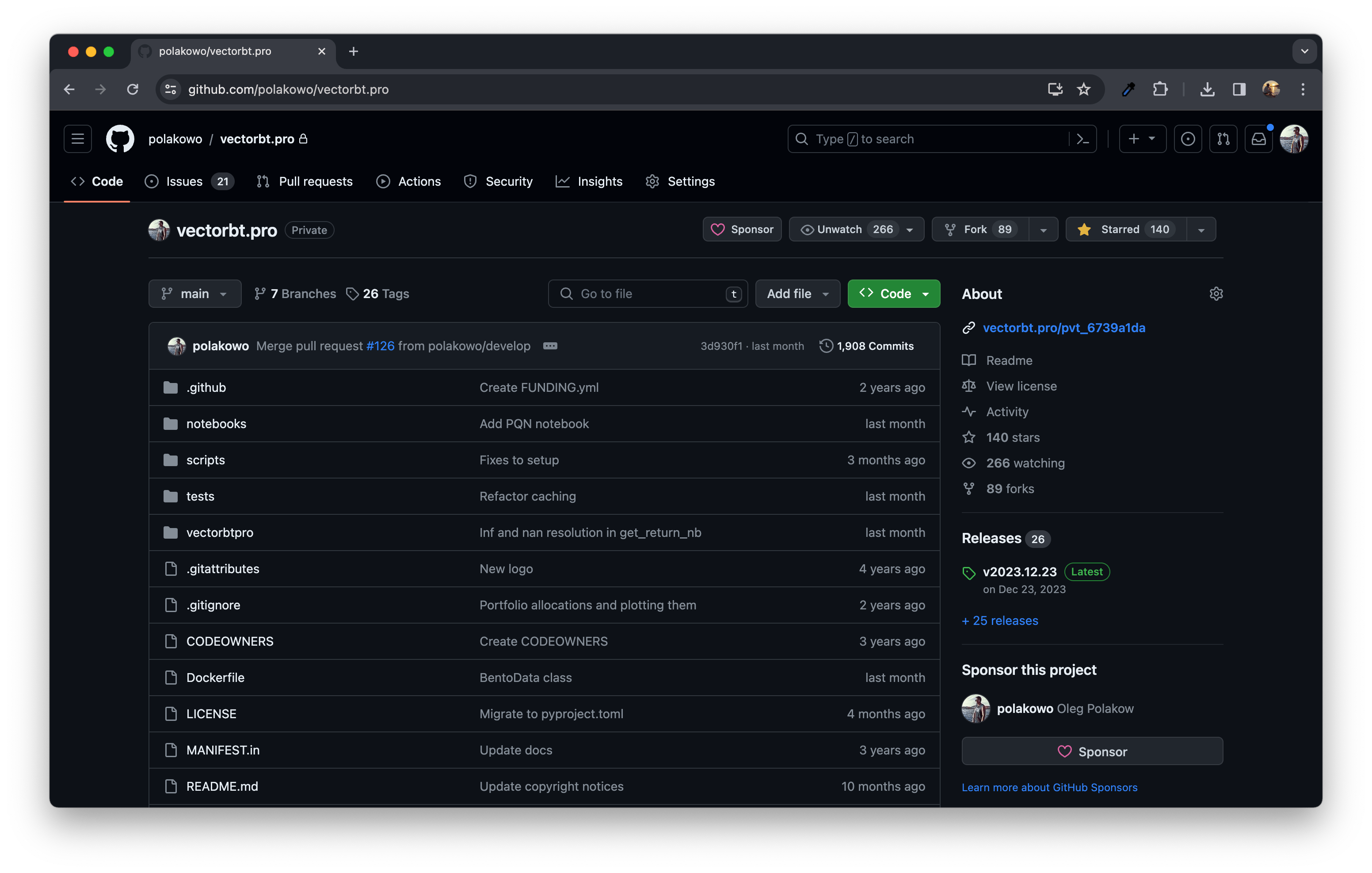Bookmark page with the Chrome star icon
Image resolution: width=1372 pixels, height=873 pixels.
point(1083,89)
